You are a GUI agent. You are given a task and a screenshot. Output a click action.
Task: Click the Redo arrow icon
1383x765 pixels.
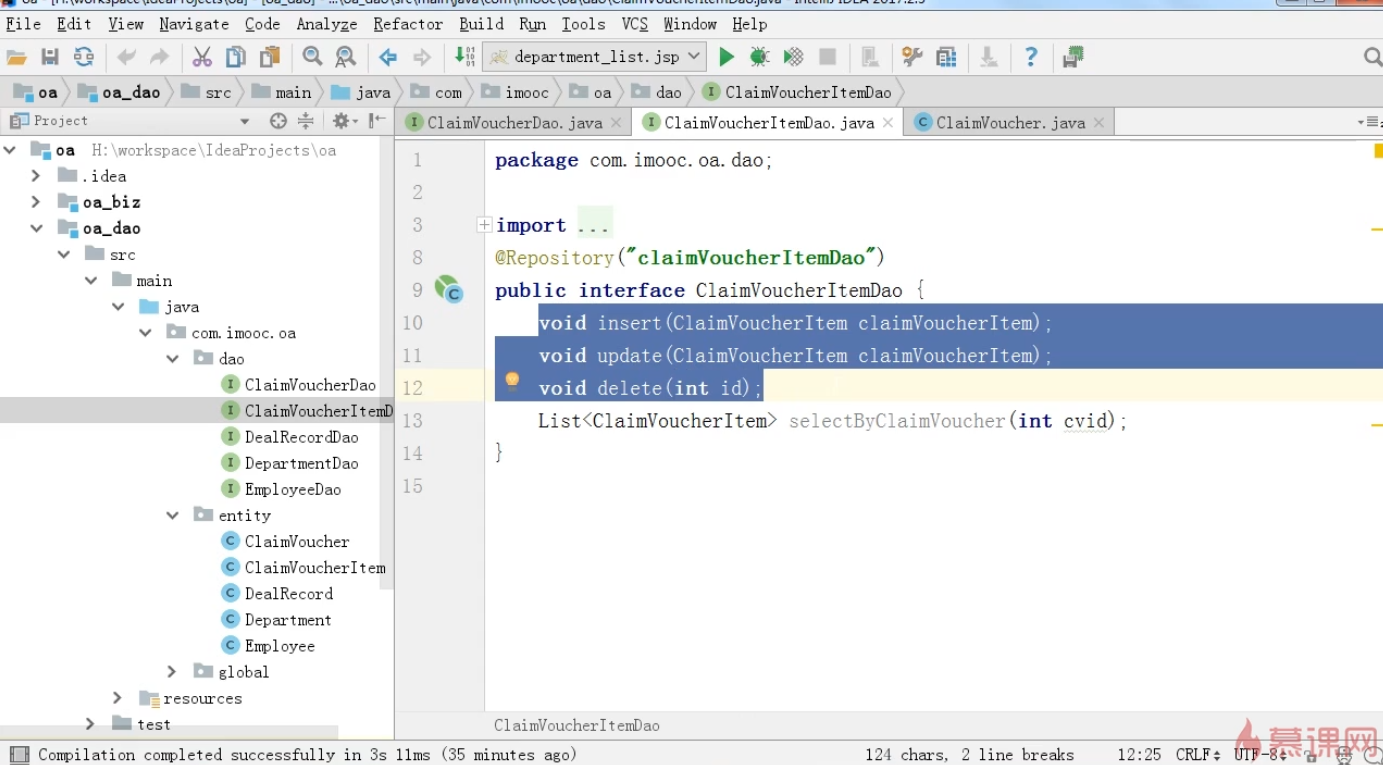tap(159, 57)
